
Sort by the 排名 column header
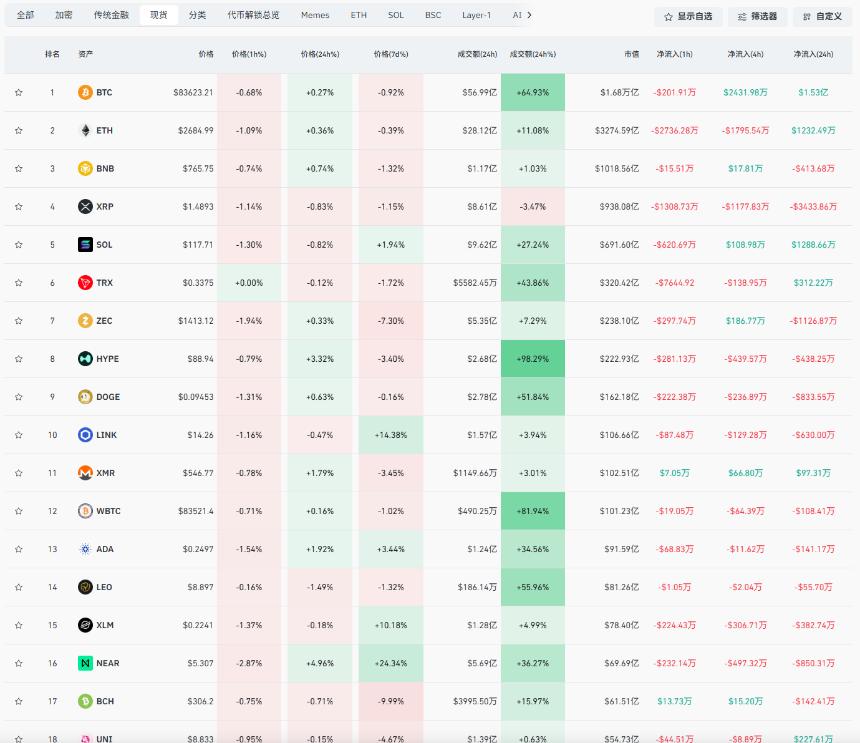[52, 54]
